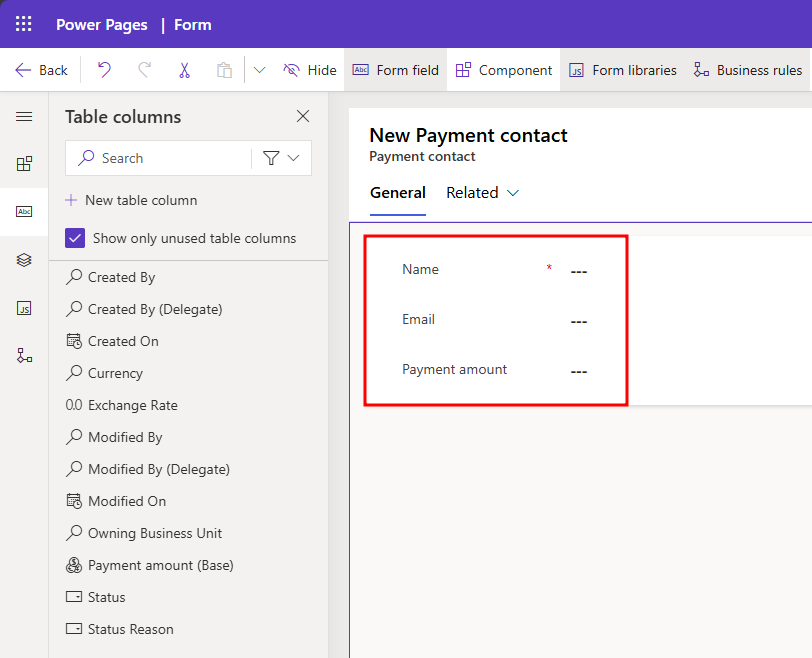Go Back using the toolbar link
Screen dimensions: 812x658
point(41,70)
